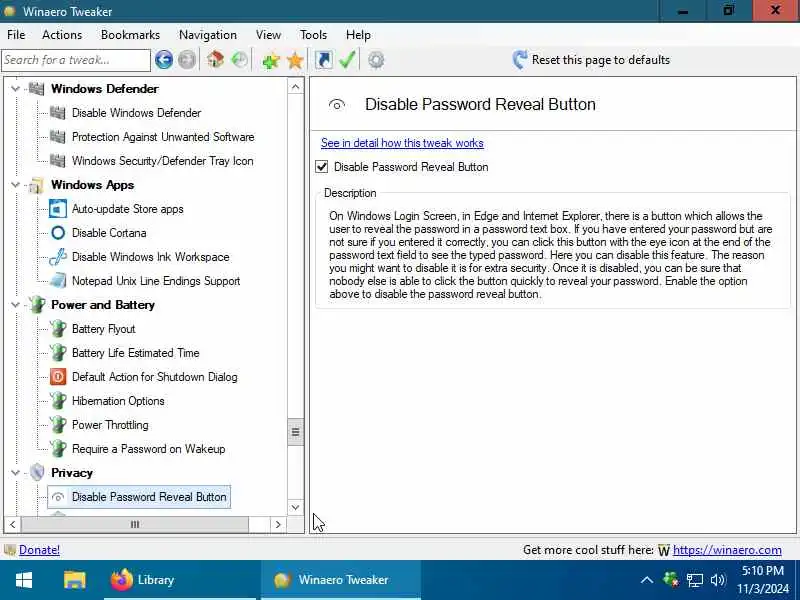Open See in detail how this tweak works link
Screen dimensions: 800x600
point(402,143)
